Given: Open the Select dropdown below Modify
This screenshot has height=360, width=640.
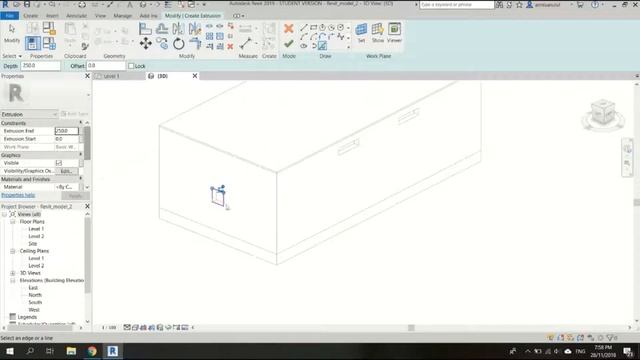Looking at the screenshot, I should (12, 56).
